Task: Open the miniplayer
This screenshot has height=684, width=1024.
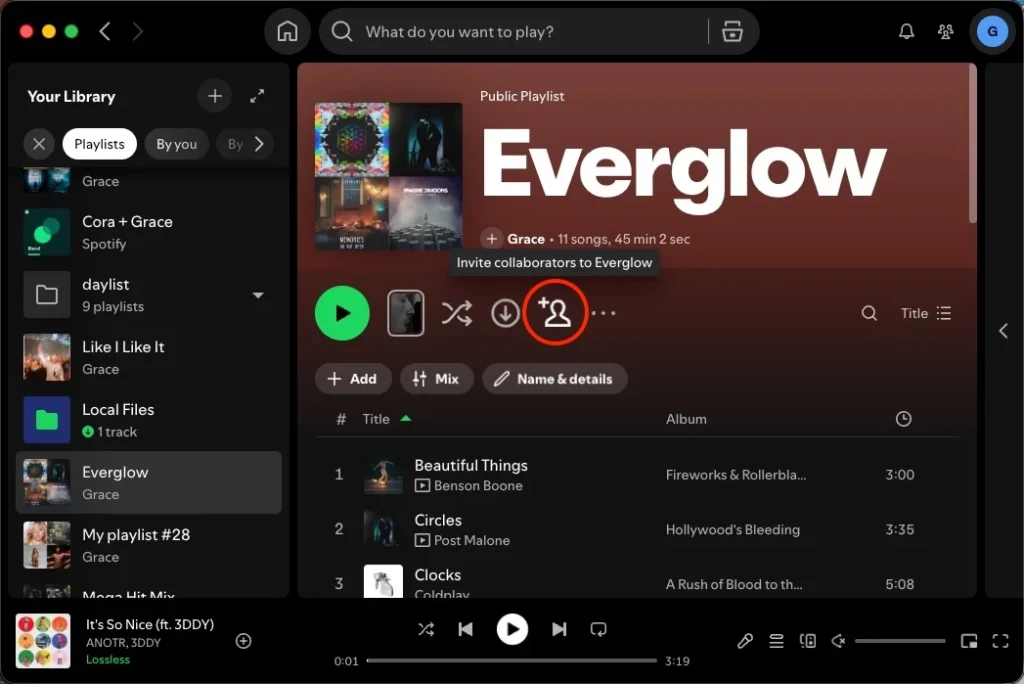Action: (x=969, y=641)
